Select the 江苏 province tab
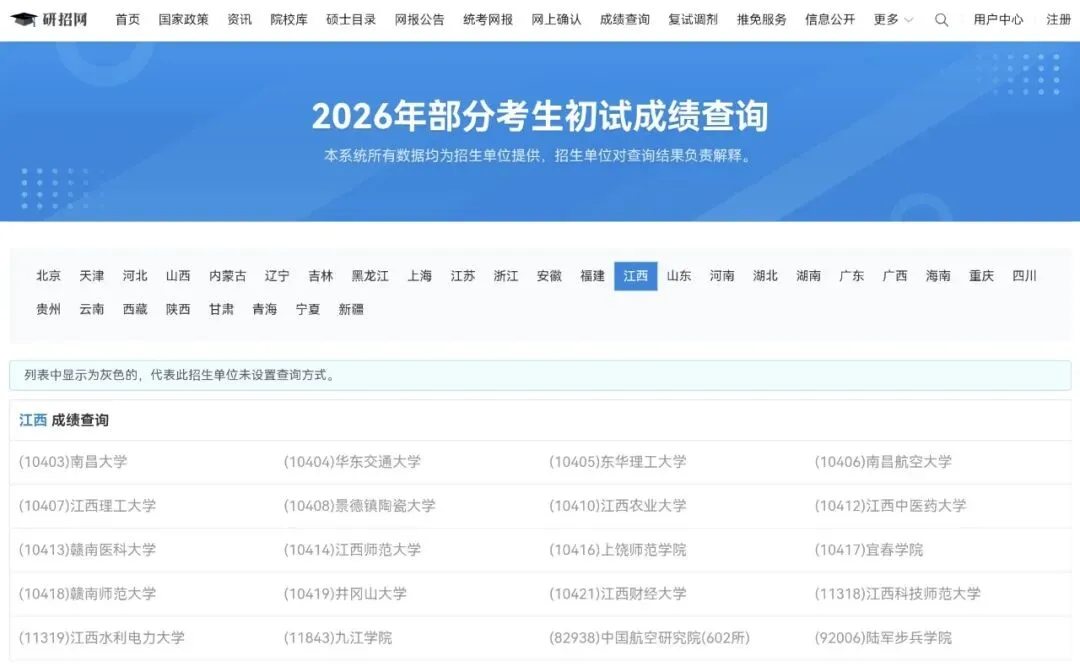This screenshot has width=1080, height=667. click(x=463, y=276)
